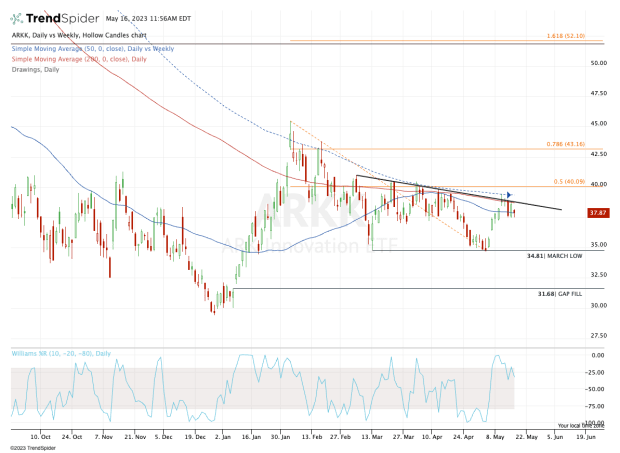Click the 32.50 price axis label

click(599, 275)
